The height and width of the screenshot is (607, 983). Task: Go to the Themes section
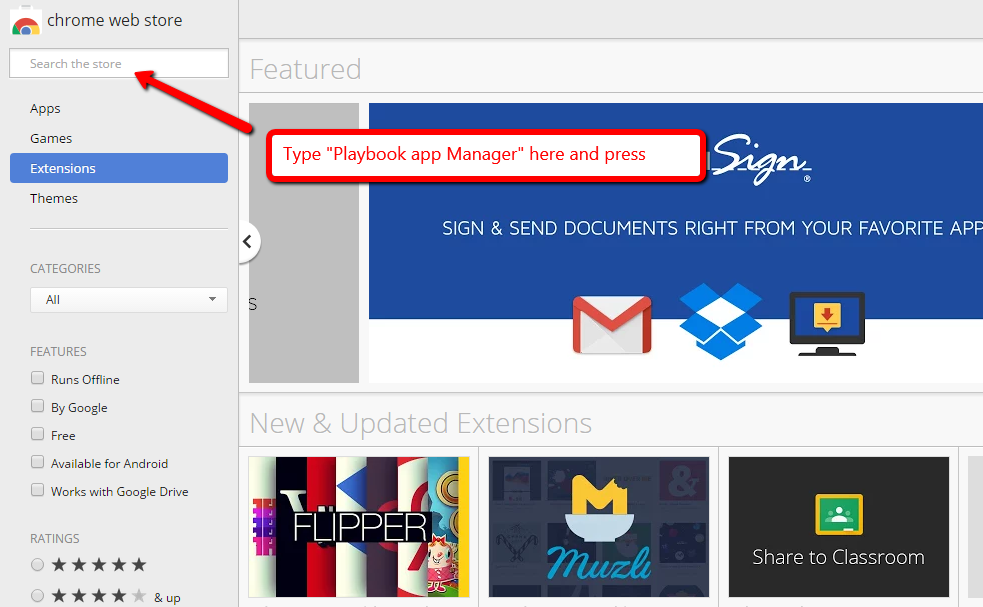(54, 199)
